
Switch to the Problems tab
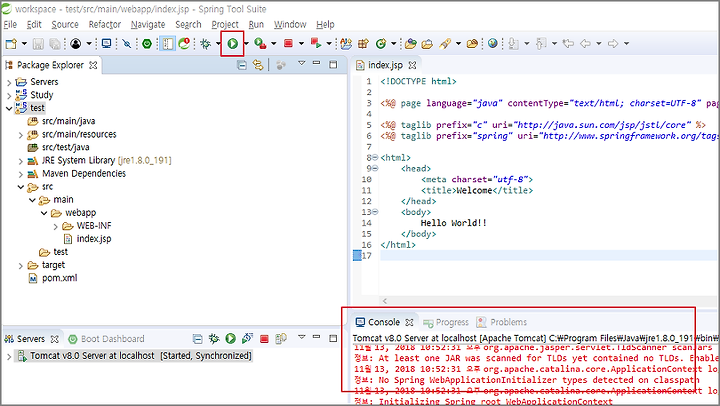(501, 322)
